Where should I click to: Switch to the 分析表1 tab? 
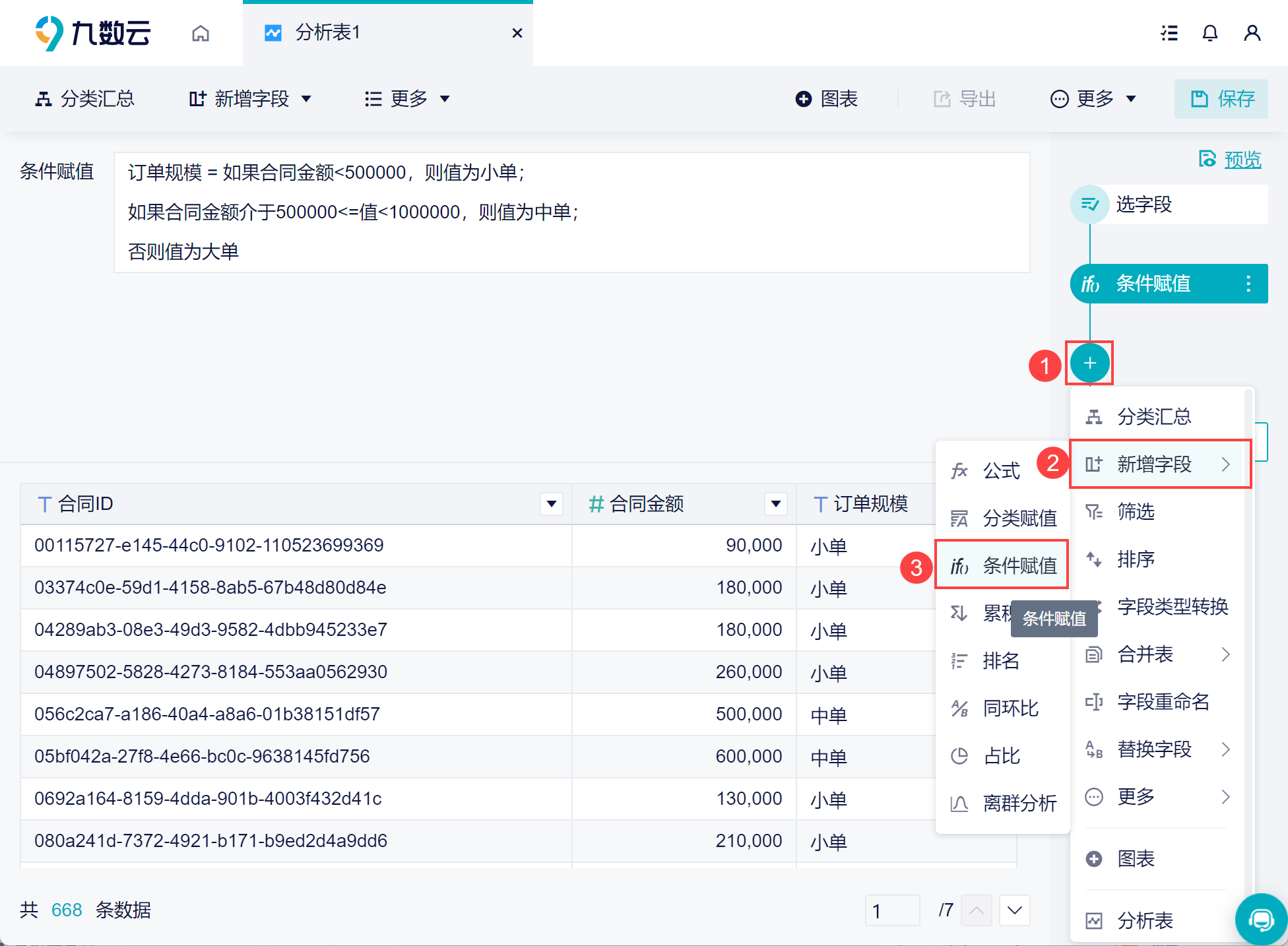point(327,33)
